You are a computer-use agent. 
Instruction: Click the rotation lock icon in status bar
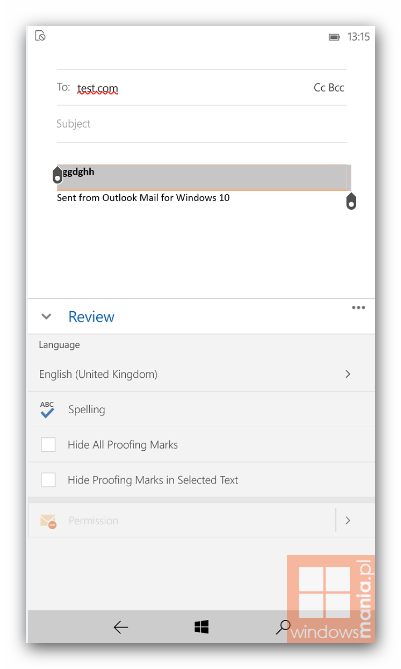[x=40, y=36]
